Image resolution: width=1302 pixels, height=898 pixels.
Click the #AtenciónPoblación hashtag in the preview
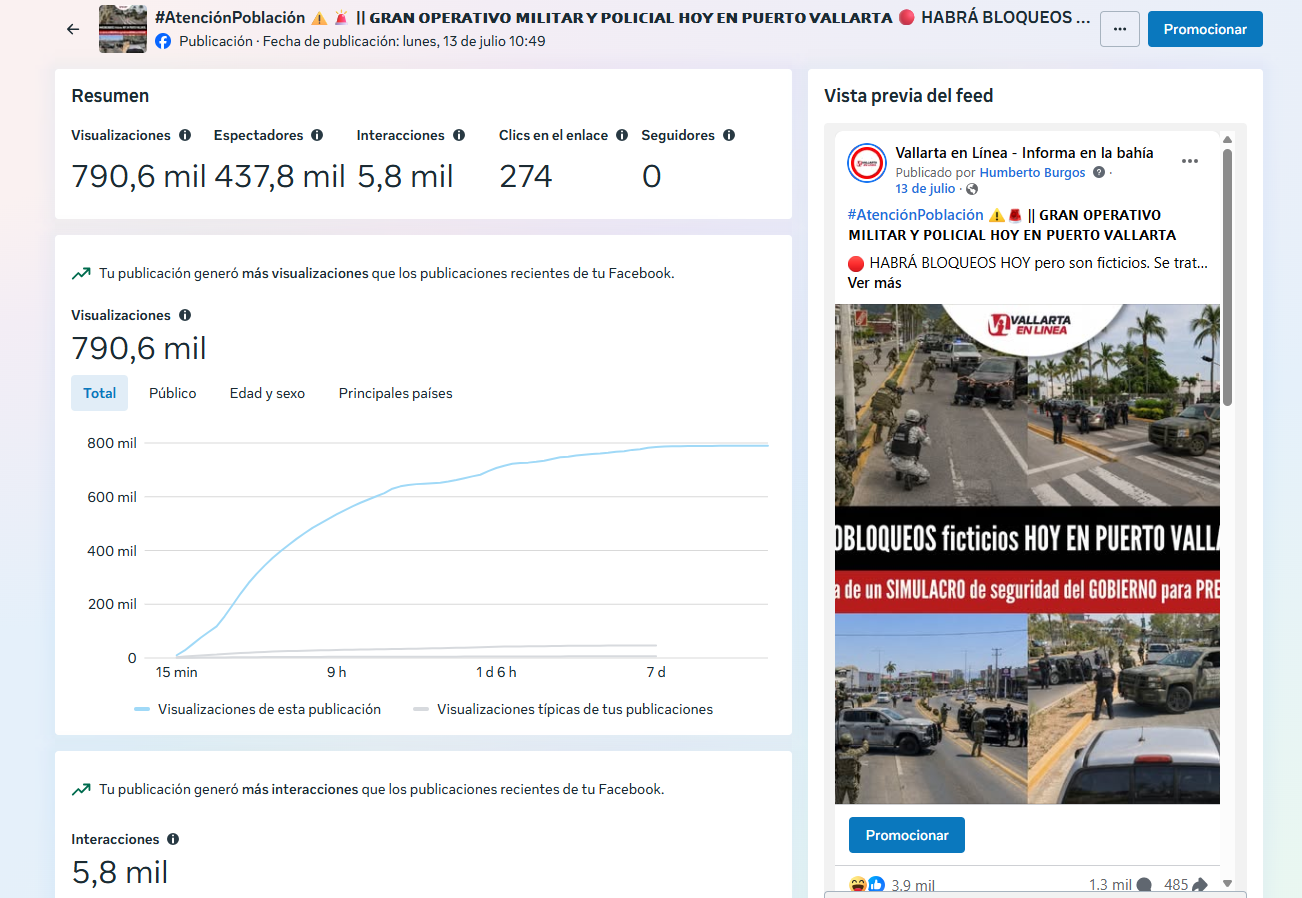(x=915, y=215)
